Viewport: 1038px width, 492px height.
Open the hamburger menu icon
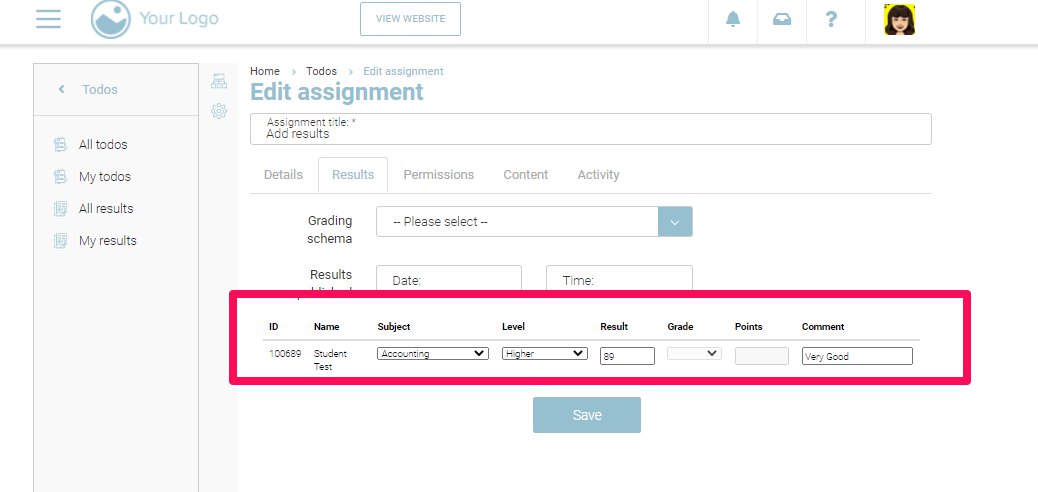point(48,19)
